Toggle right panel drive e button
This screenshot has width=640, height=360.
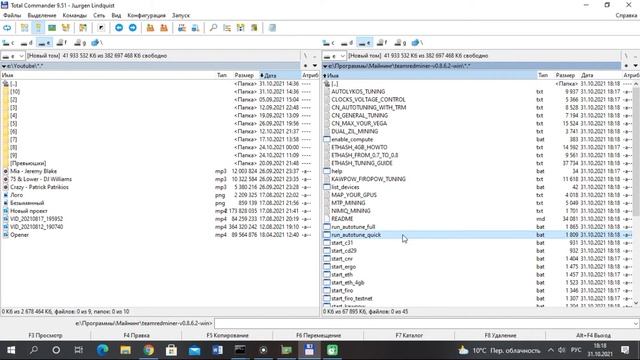coord(364,42)
